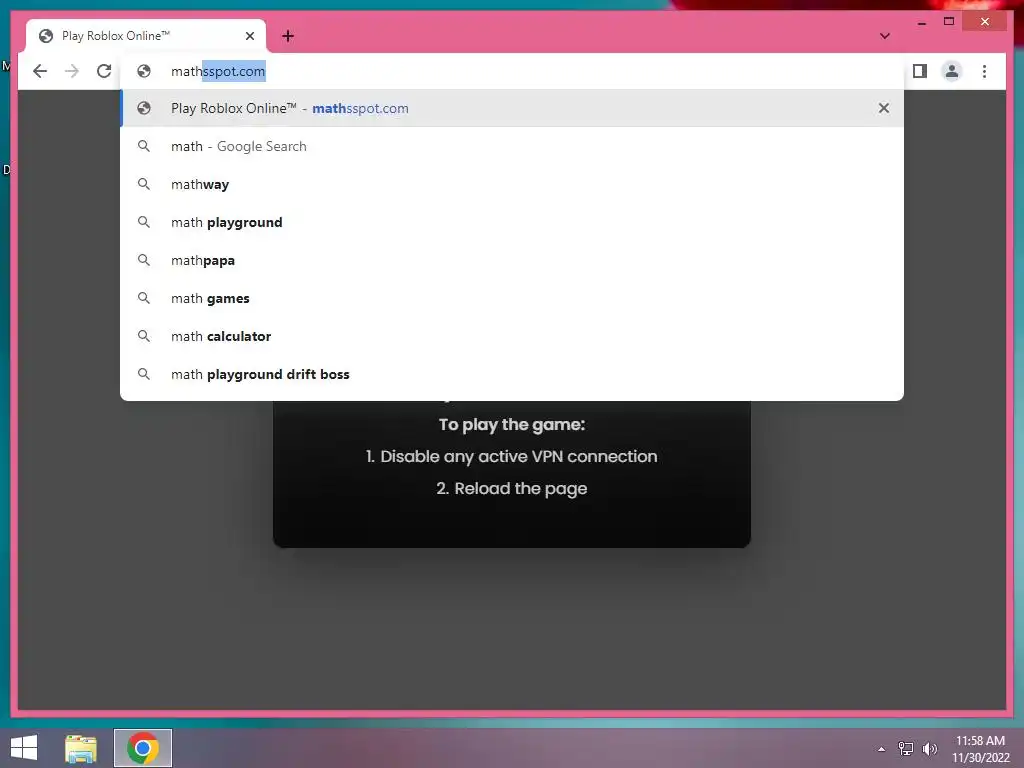Viewport: 1024px width, 768px height.
Task: Open a new tab
Action: tap(288, 36)
